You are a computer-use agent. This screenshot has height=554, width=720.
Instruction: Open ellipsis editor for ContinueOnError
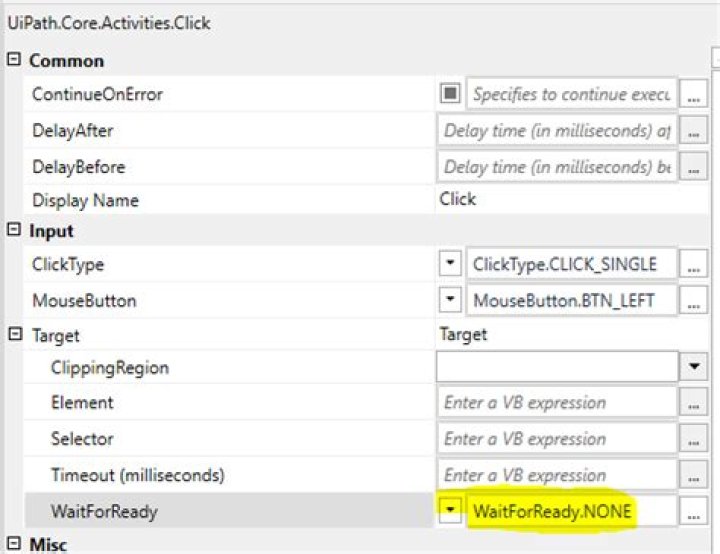point(693,95)
